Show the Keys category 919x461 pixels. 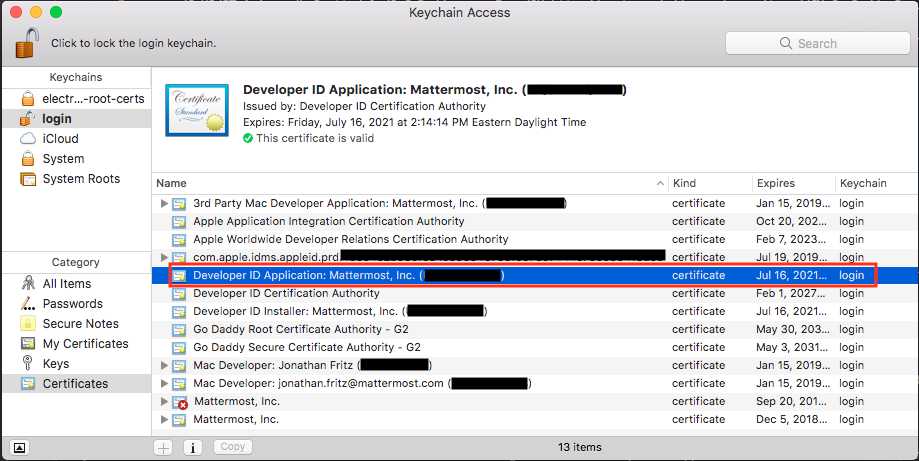click(56, 364)
